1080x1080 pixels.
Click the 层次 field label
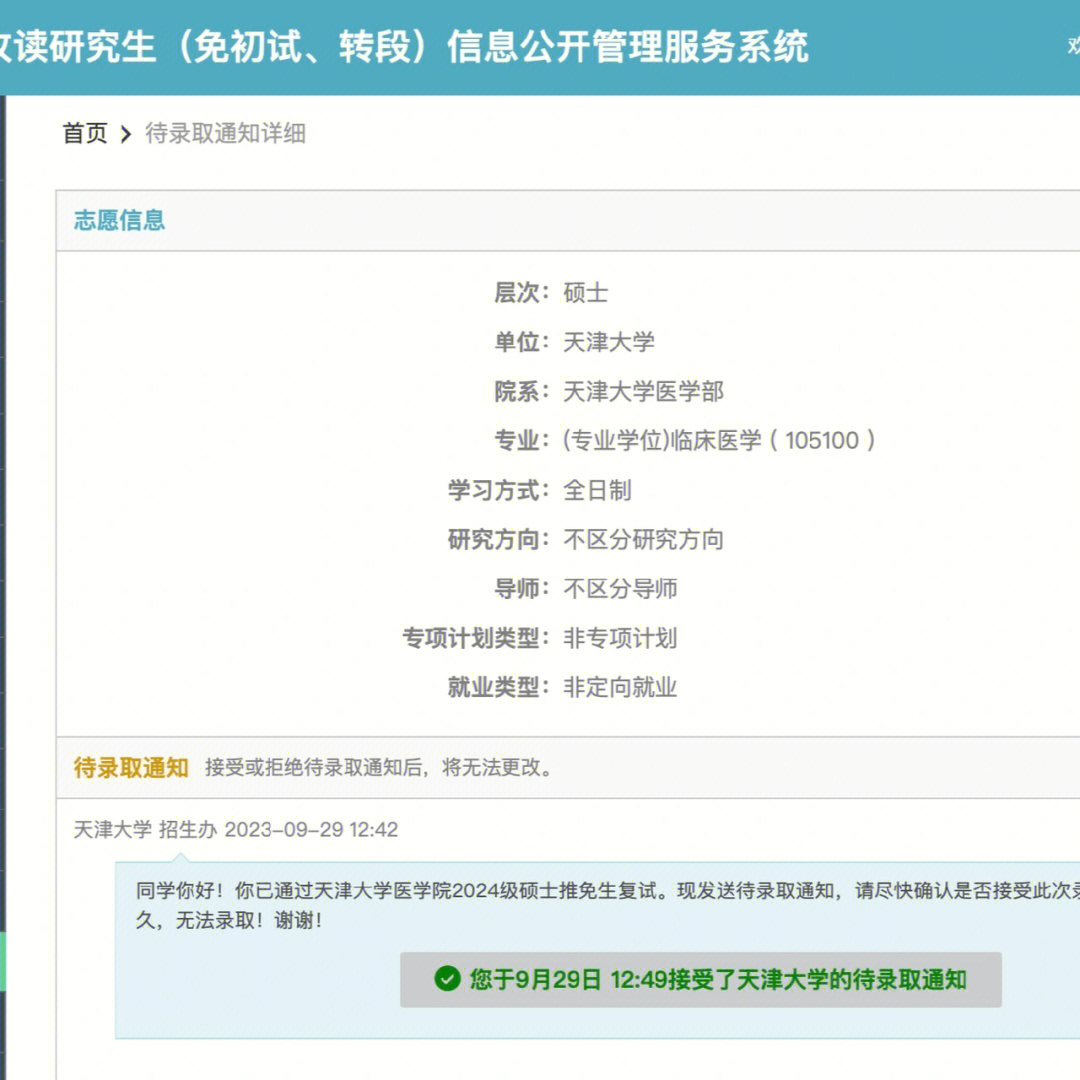pos(521,293)
